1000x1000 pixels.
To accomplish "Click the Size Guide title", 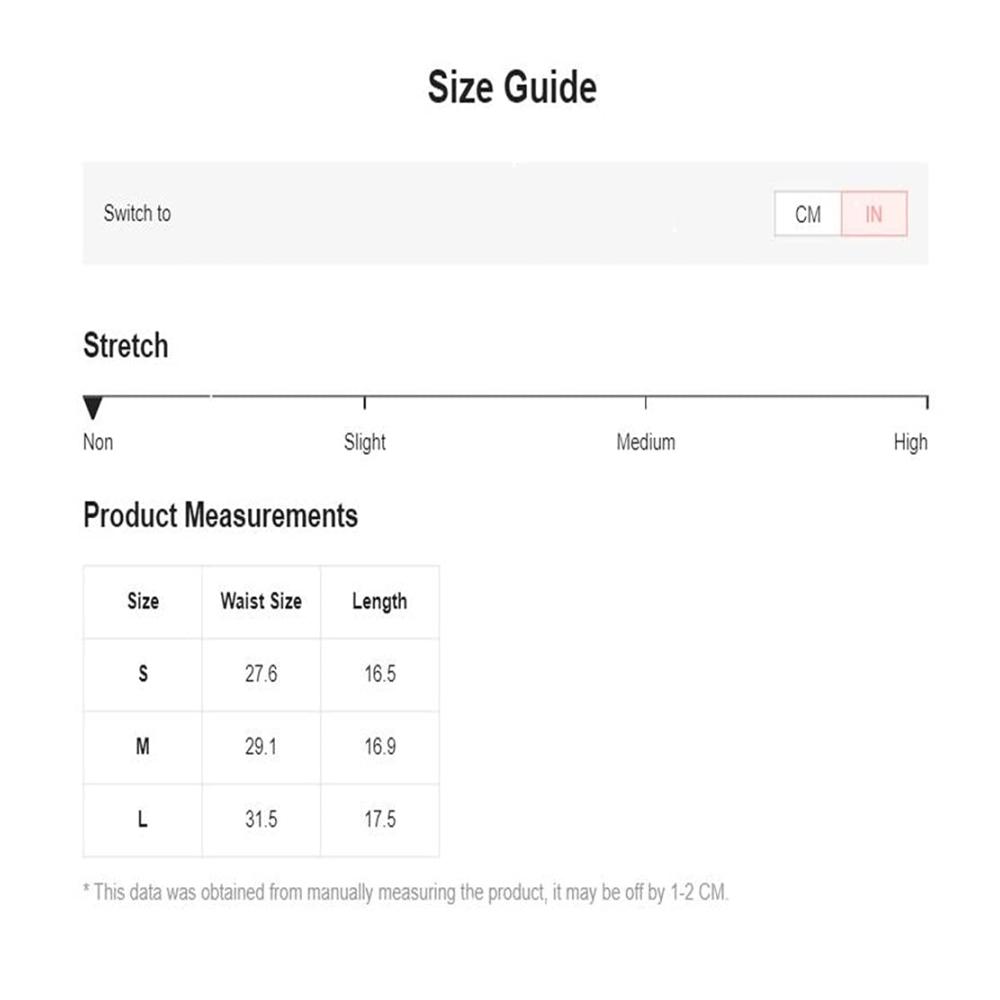I will [x=512, y=87].
